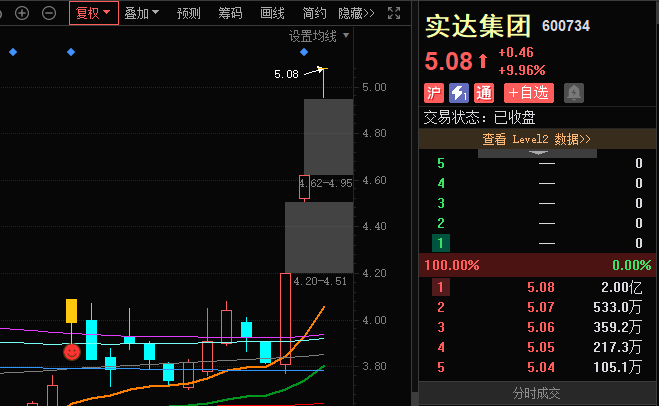Screen dimensions: 659x406
Task: Click the 4.62-4.95 gap range label
Action: click(326, 183)
